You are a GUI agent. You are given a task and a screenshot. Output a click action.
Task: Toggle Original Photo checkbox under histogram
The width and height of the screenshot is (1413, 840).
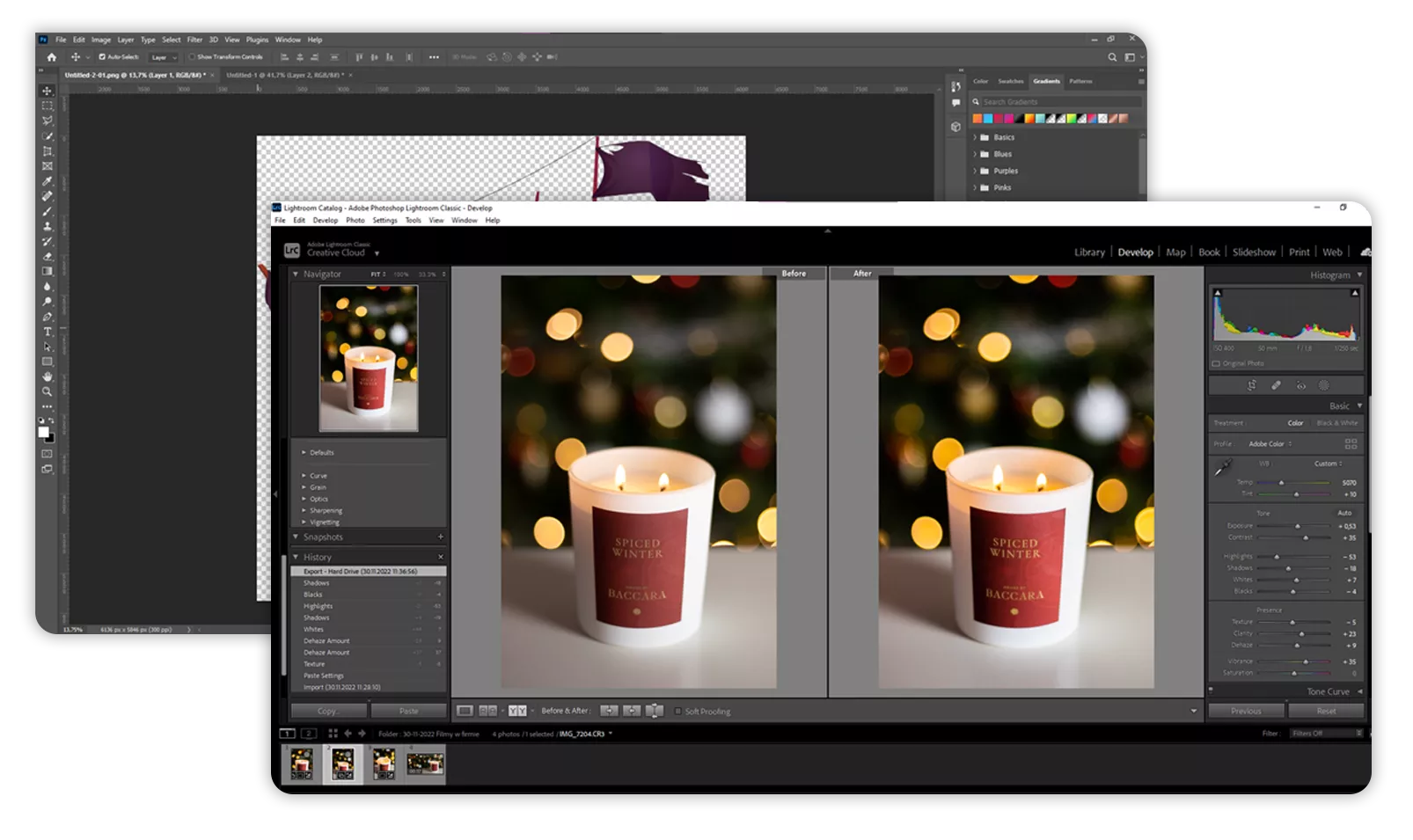tap(1216, 363)
